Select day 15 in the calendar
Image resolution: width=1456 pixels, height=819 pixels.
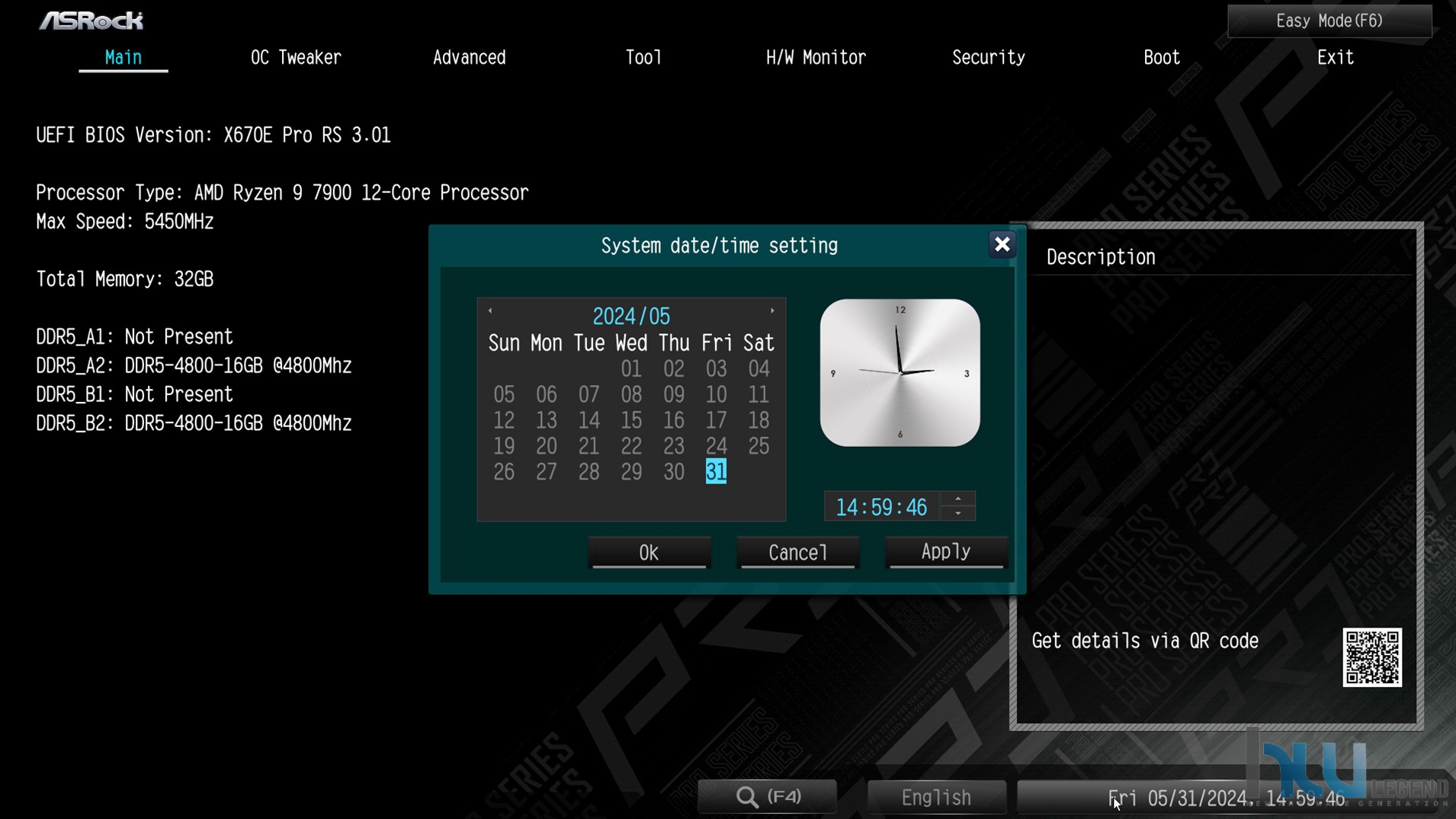[631, 421]
